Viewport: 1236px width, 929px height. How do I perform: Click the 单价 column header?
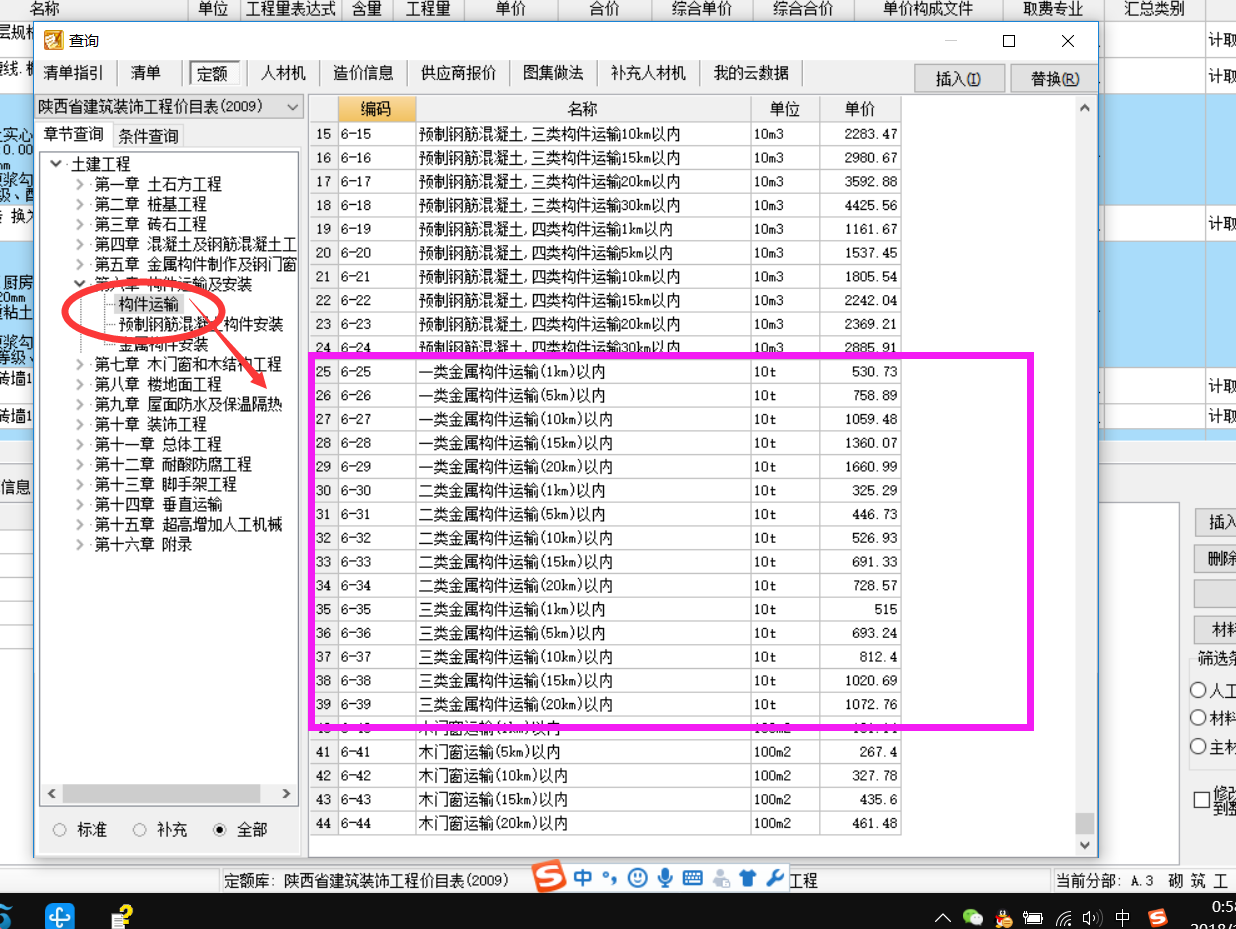860,109
